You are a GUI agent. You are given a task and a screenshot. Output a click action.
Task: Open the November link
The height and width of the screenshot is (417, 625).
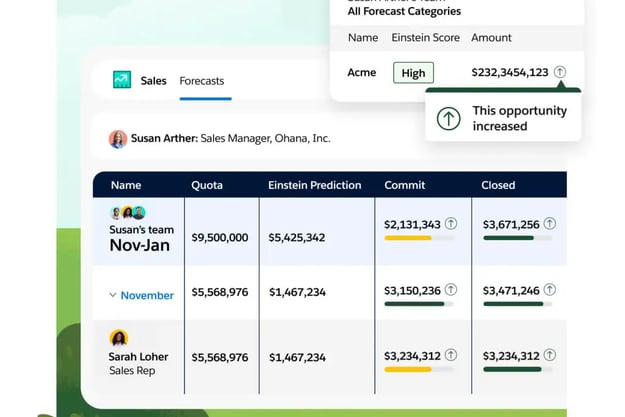[147, 295]
